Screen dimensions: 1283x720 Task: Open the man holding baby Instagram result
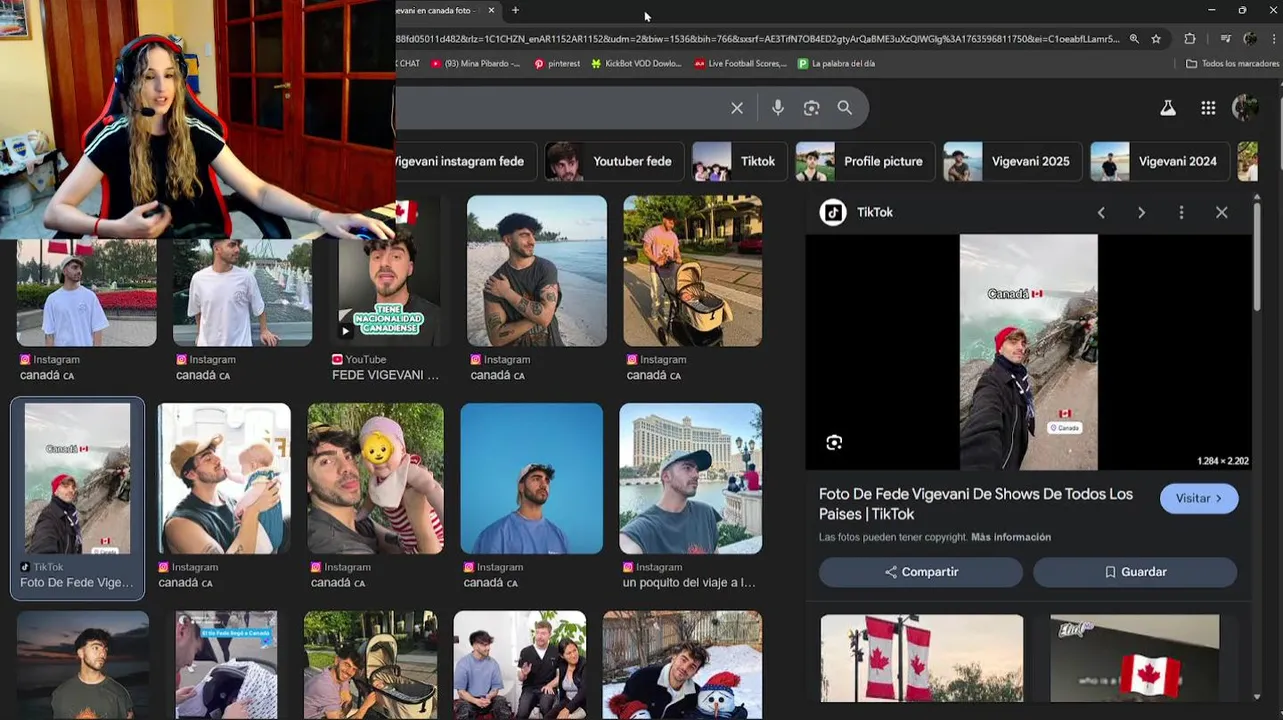point(224,479)
